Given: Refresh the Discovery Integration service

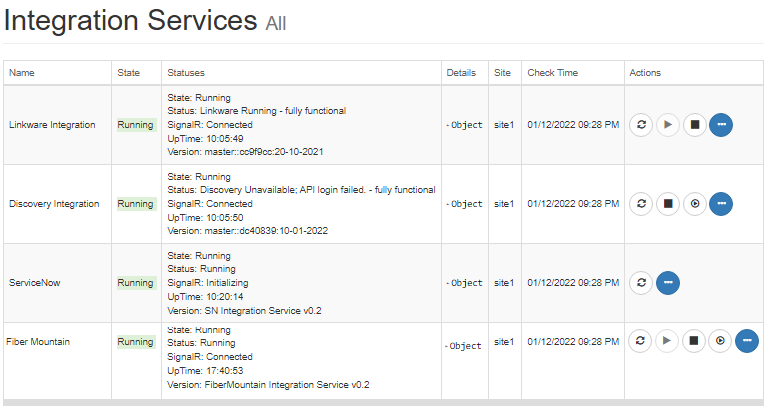Looking at the screenshot, I should click(x=641, y=204).
